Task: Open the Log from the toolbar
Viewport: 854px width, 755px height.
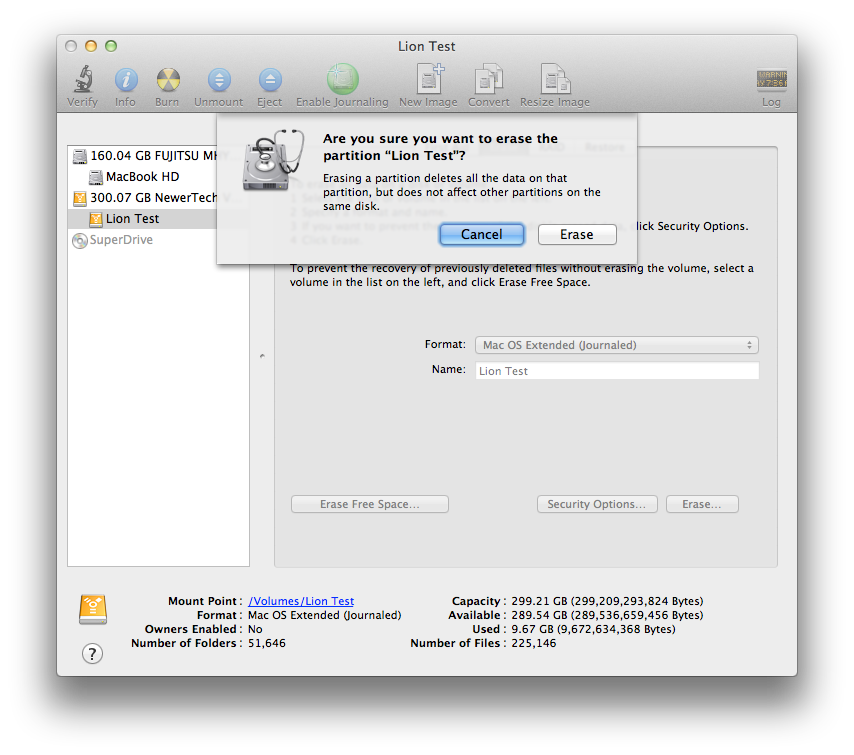Action: click(x=771, y=79)
